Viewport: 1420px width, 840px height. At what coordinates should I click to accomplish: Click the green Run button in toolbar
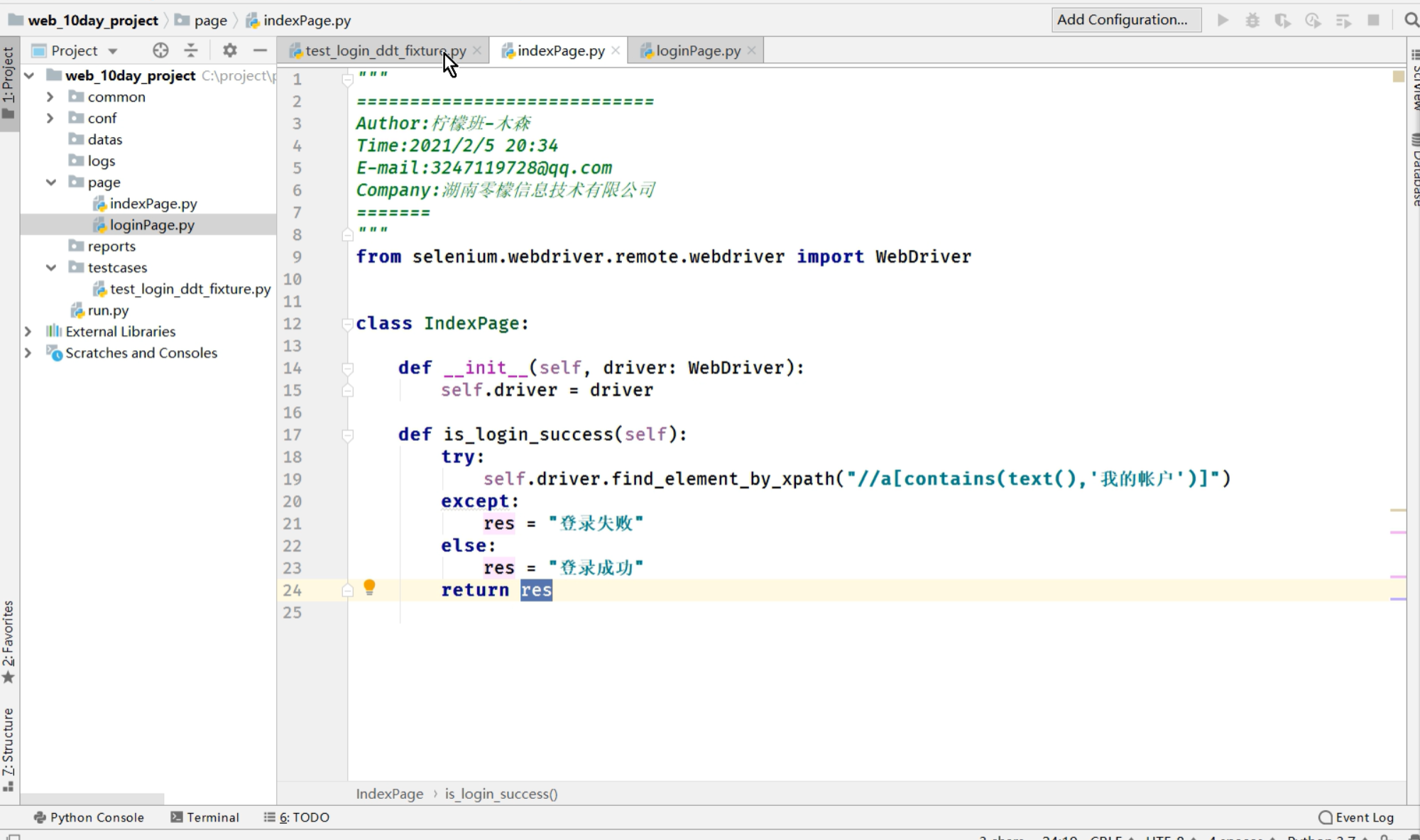1223,20
